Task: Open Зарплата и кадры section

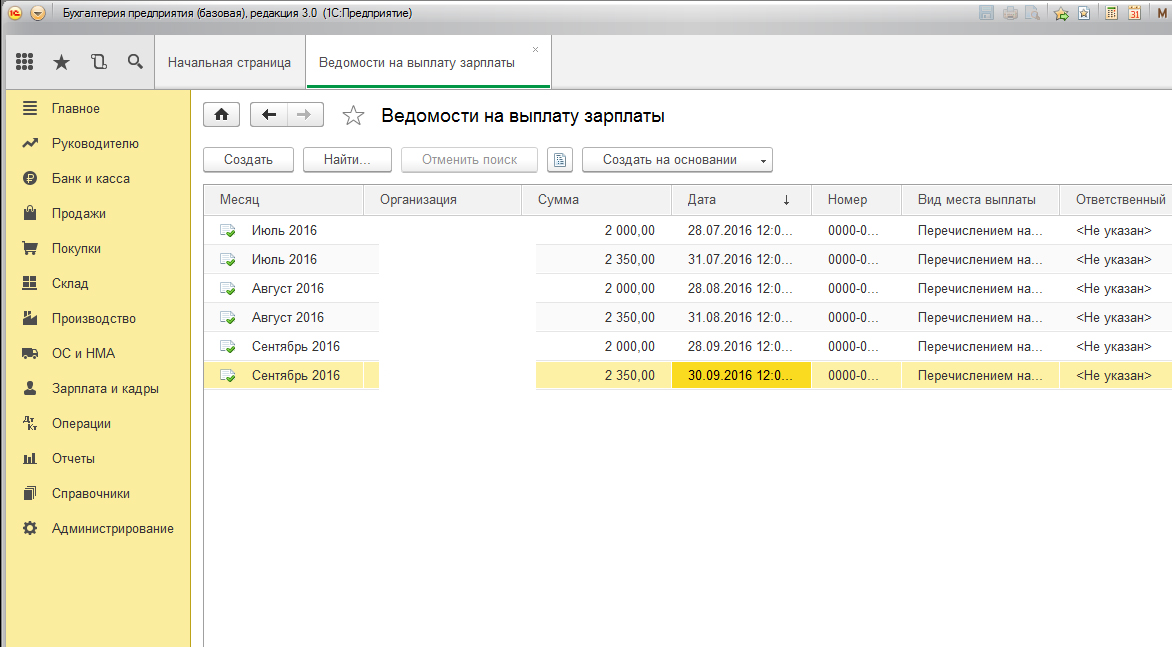Action: 105,389
